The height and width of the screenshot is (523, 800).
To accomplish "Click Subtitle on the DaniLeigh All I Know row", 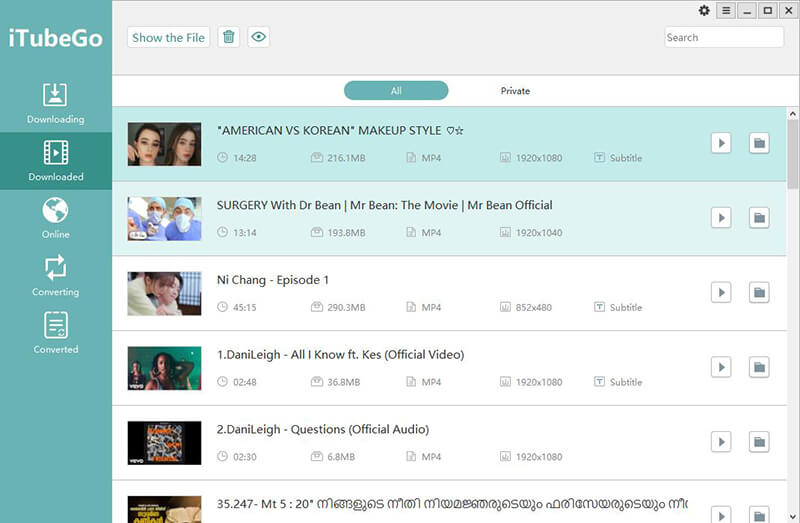I will (x=618, y=382).
